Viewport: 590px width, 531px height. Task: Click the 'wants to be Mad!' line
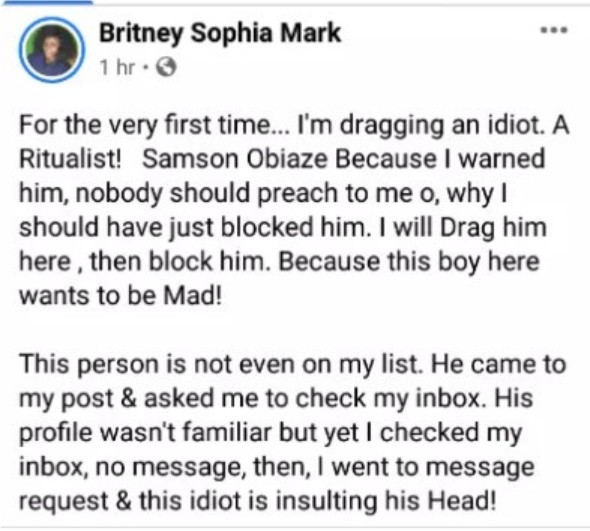pos(121,295)
